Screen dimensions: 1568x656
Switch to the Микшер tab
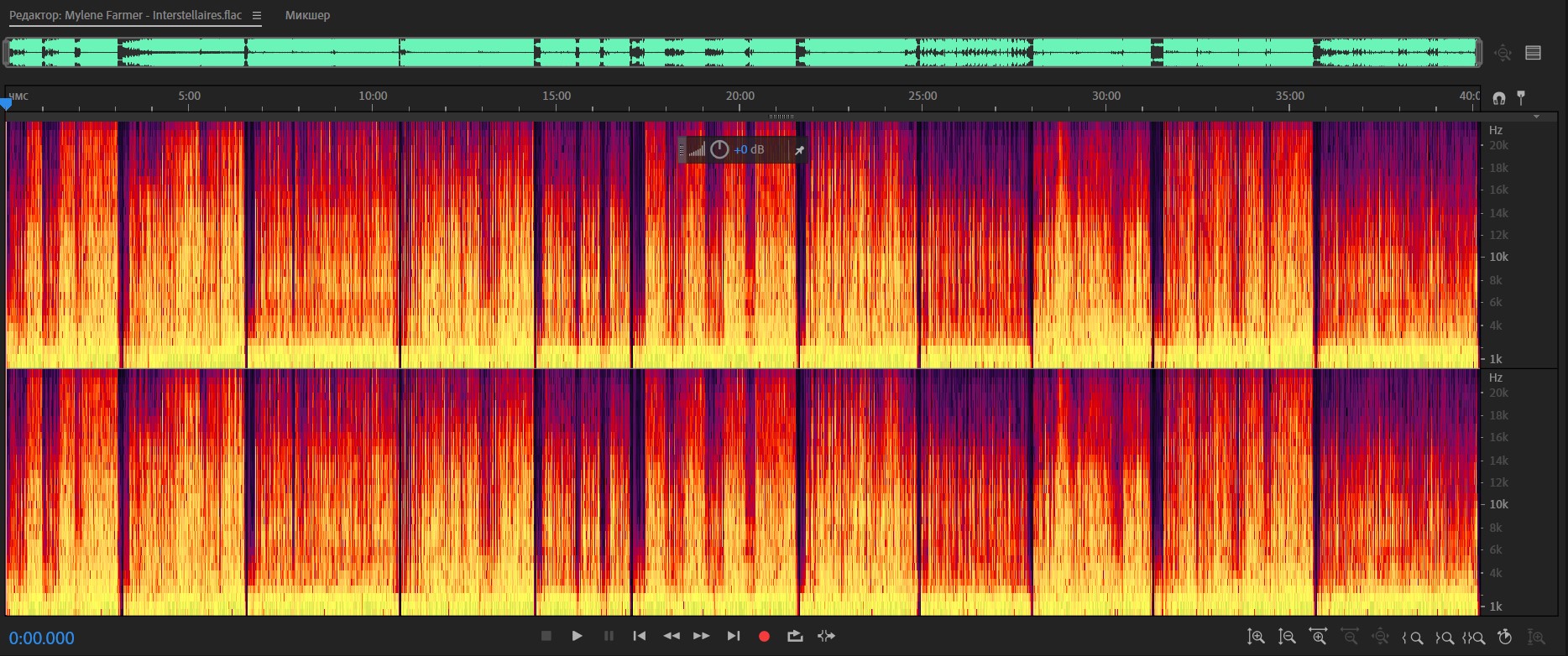click(307, 15)
